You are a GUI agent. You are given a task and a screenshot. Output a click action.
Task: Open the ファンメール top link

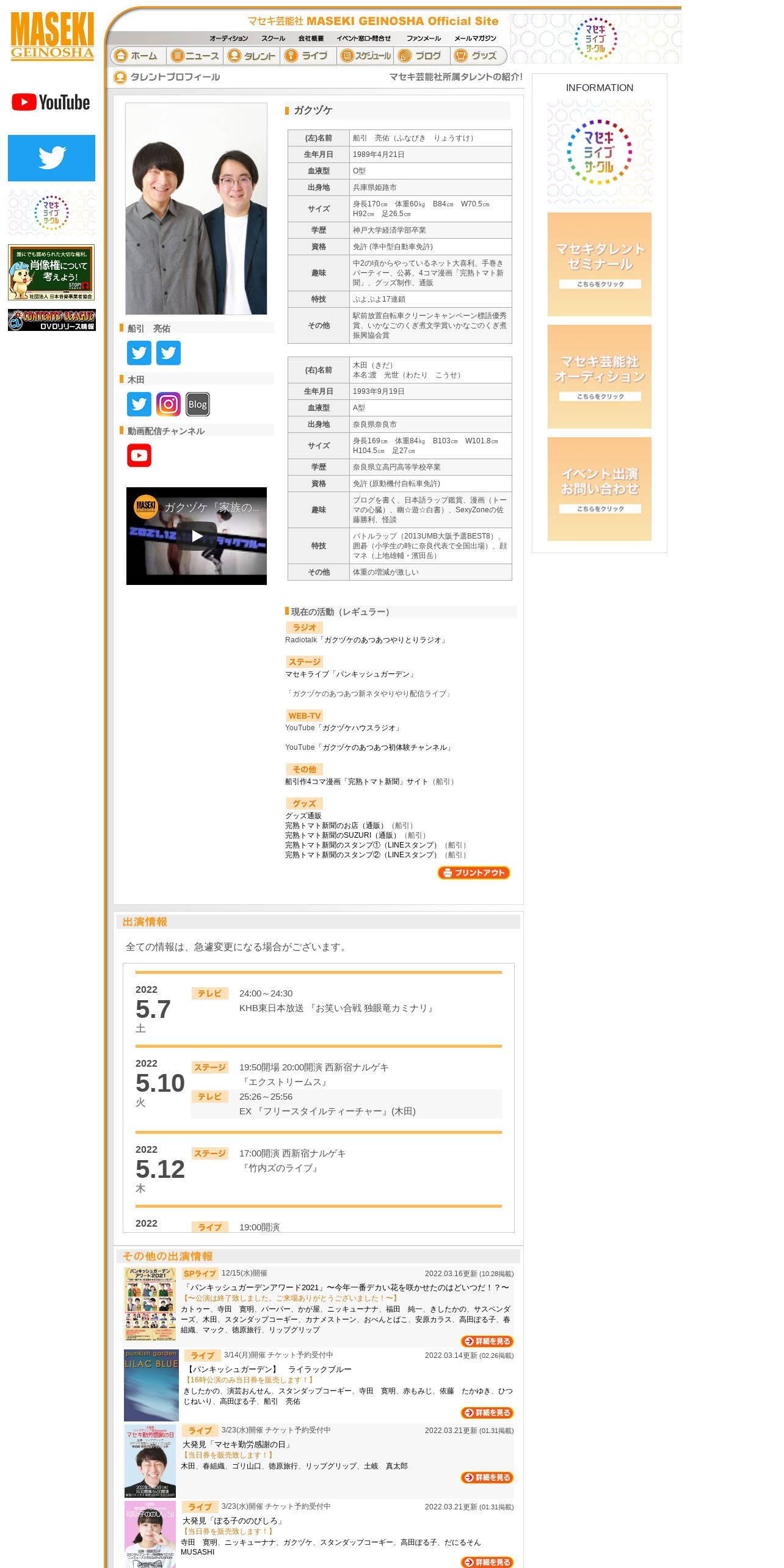pos(424,38)
